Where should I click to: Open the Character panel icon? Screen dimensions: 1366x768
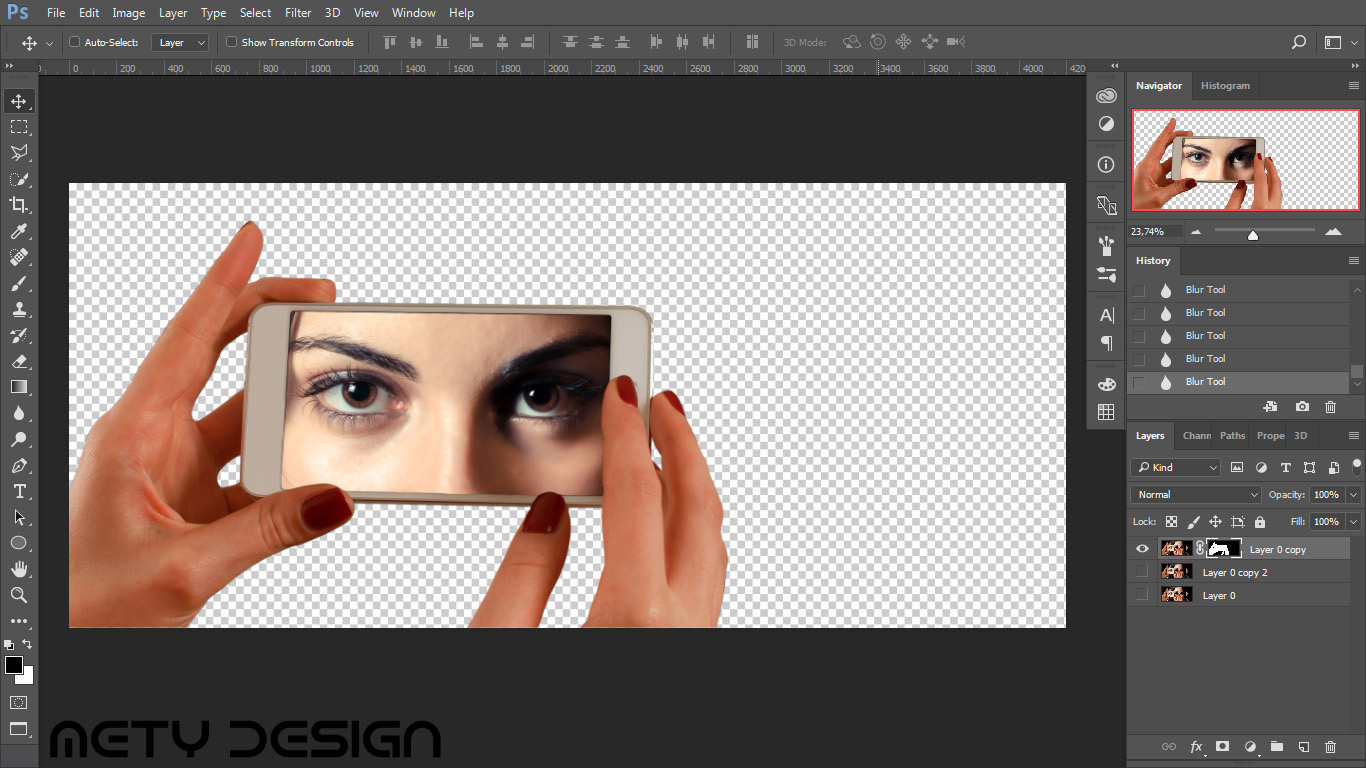(x=1106, y=315)
